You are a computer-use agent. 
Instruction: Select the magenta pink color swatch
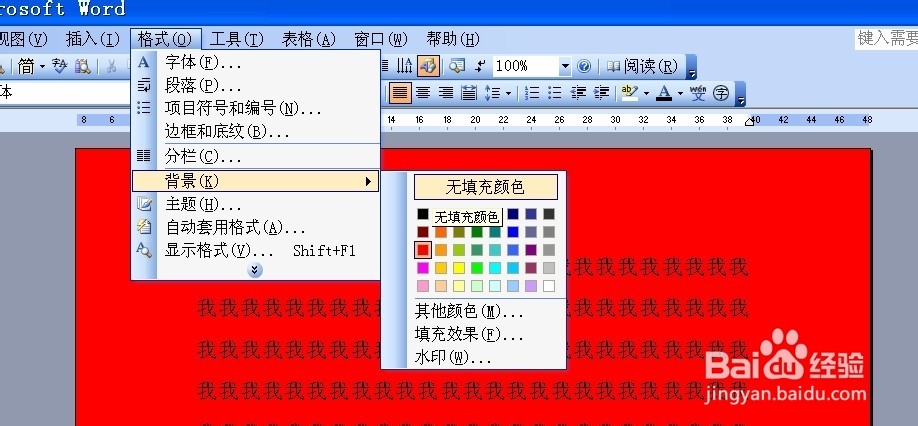(423, 268)
